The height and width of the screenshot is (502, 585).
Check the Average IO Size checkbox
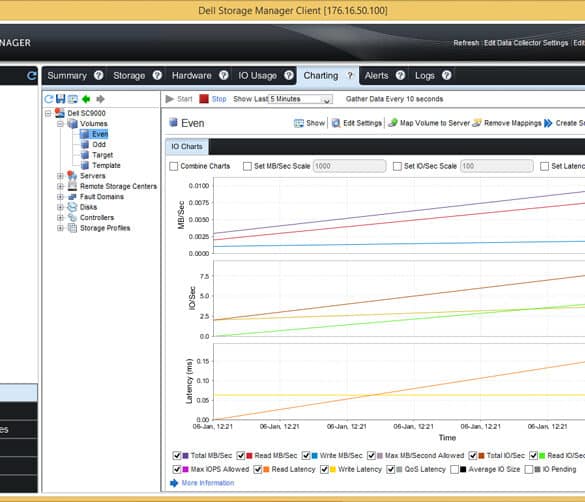[x=454, y=469]
